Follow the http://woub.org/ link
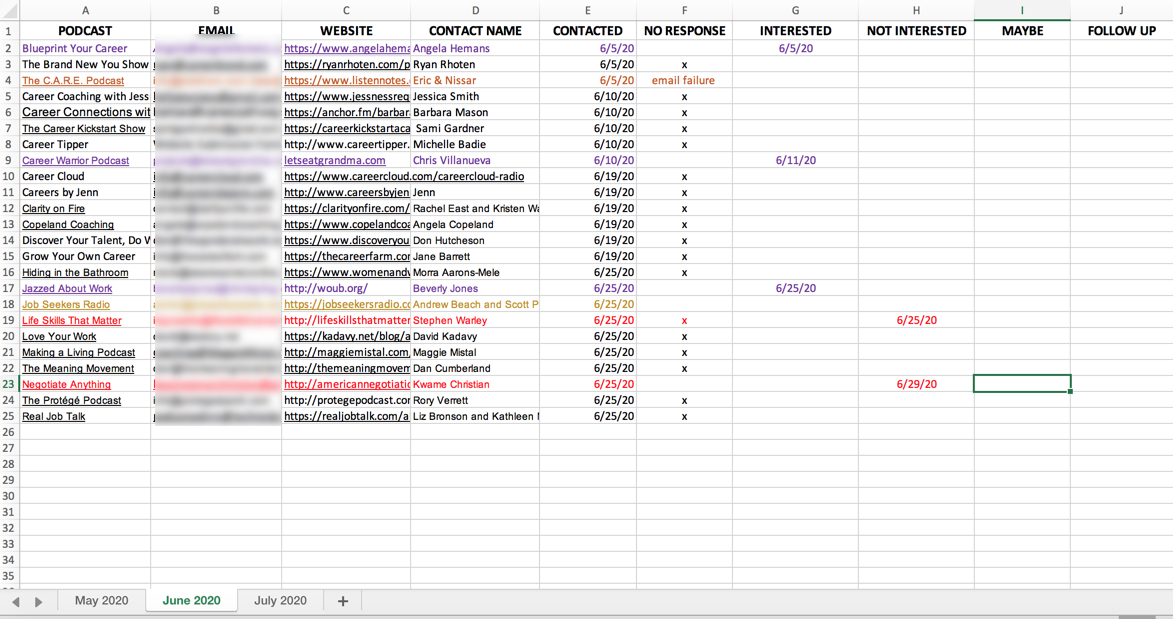Image resolution: width=1173 pixels, height=619 pixels. pyautogui.click(x=326, y=288)
